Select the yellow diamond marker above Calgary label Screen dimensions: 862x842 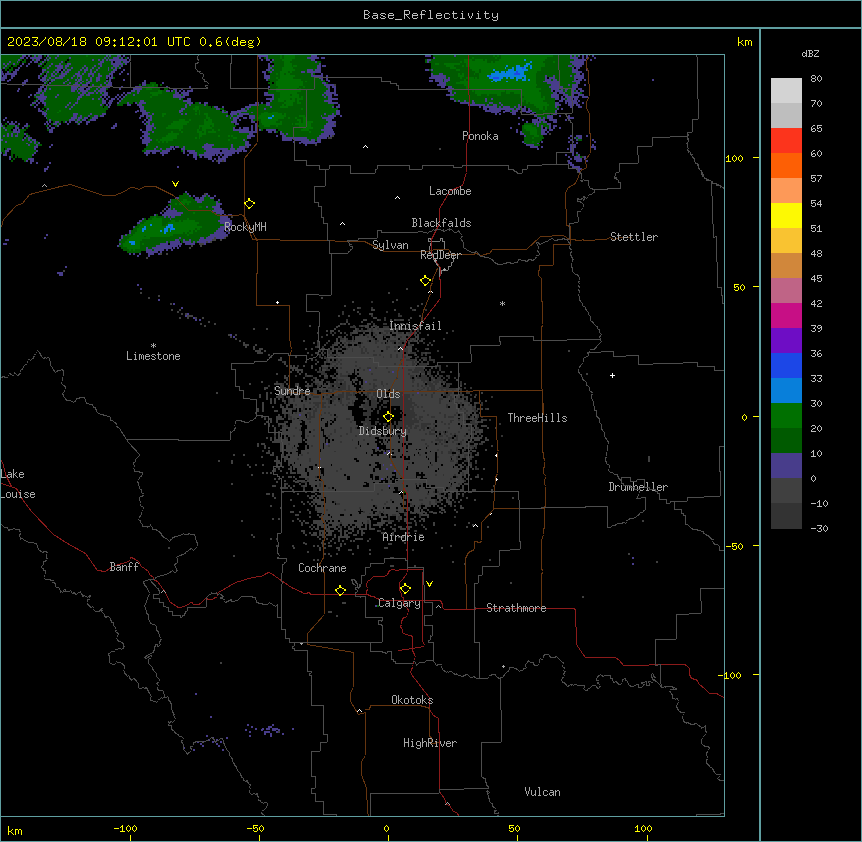tap(405, 589)
